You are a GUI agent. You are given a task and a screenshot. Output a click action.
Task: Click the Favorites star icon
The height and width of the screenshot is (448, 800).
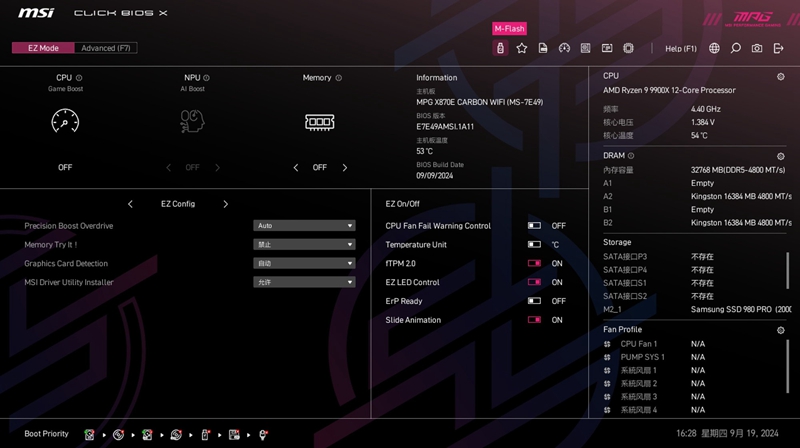coord(522,48)
